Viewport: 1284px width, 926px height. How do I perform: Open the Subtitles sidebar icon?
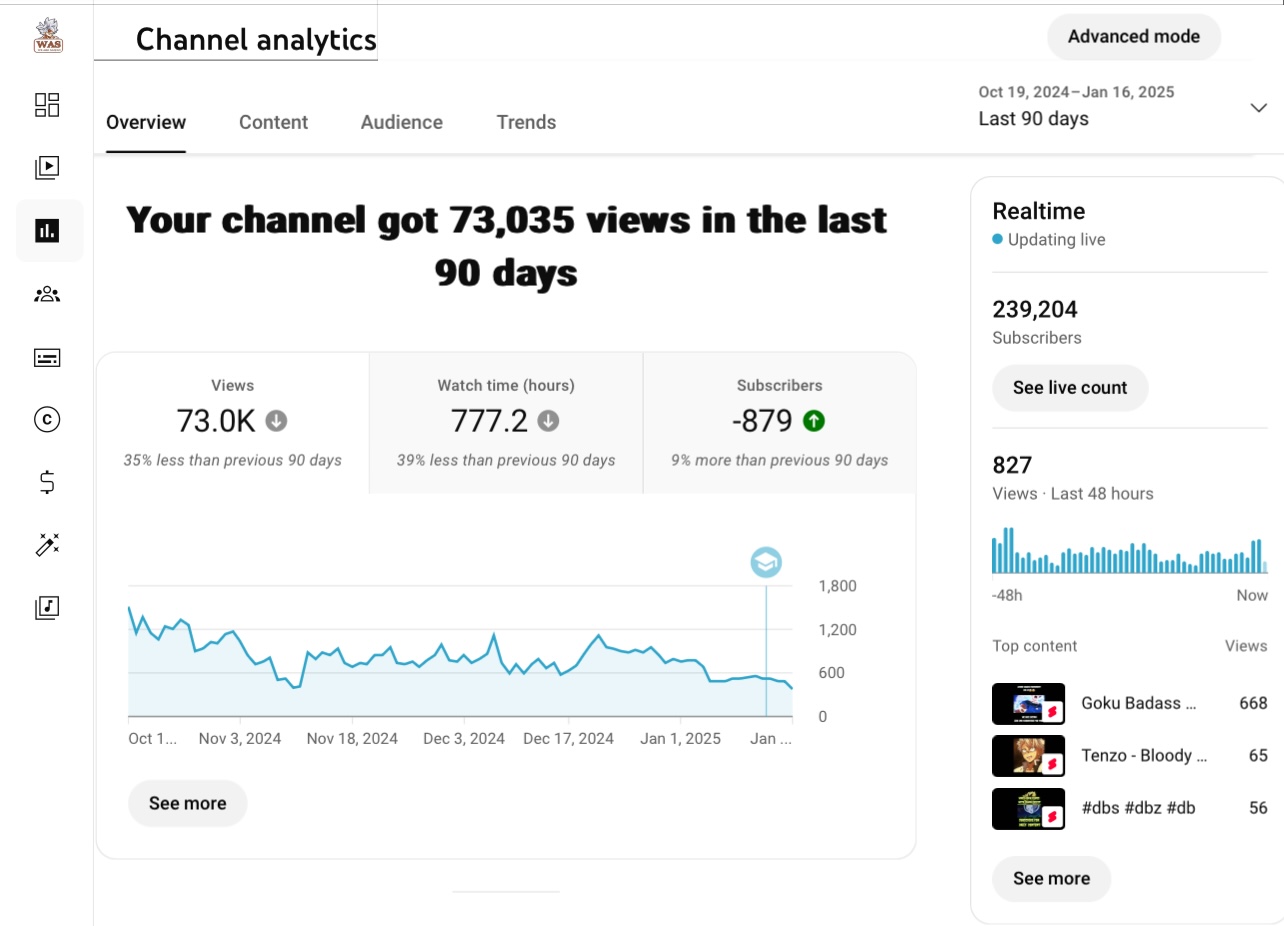[47, 357]
